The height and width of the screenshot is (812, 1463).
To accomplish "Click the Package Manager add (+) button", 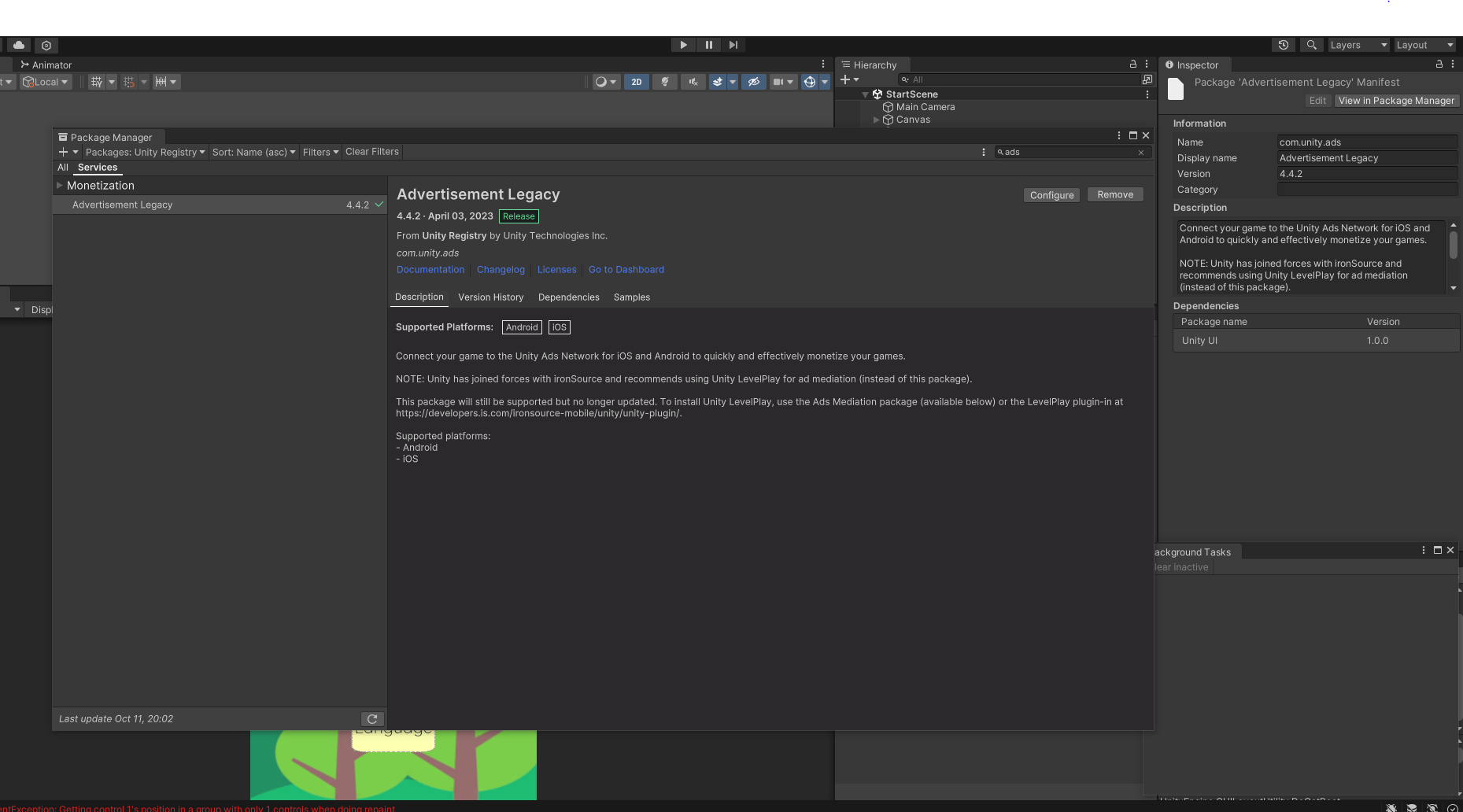I will coord(68,152).
